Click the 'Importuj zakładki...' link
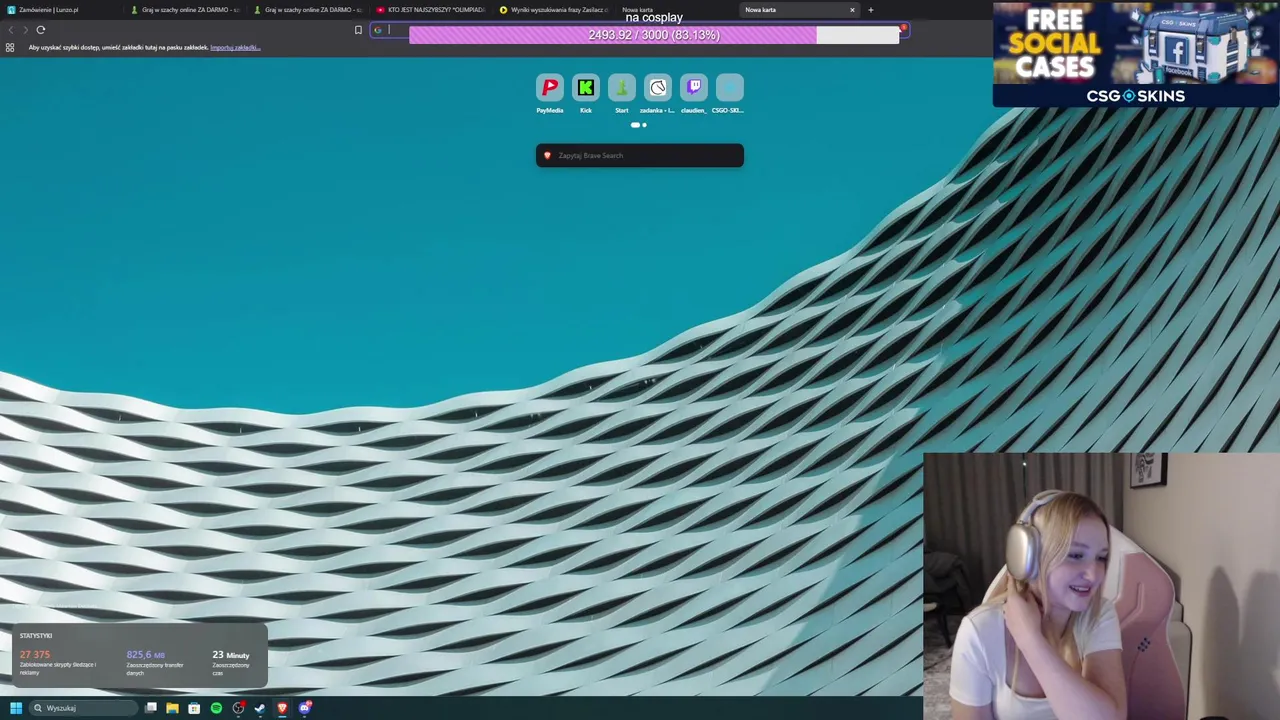1280x720 pixels. tap(235, 47)
